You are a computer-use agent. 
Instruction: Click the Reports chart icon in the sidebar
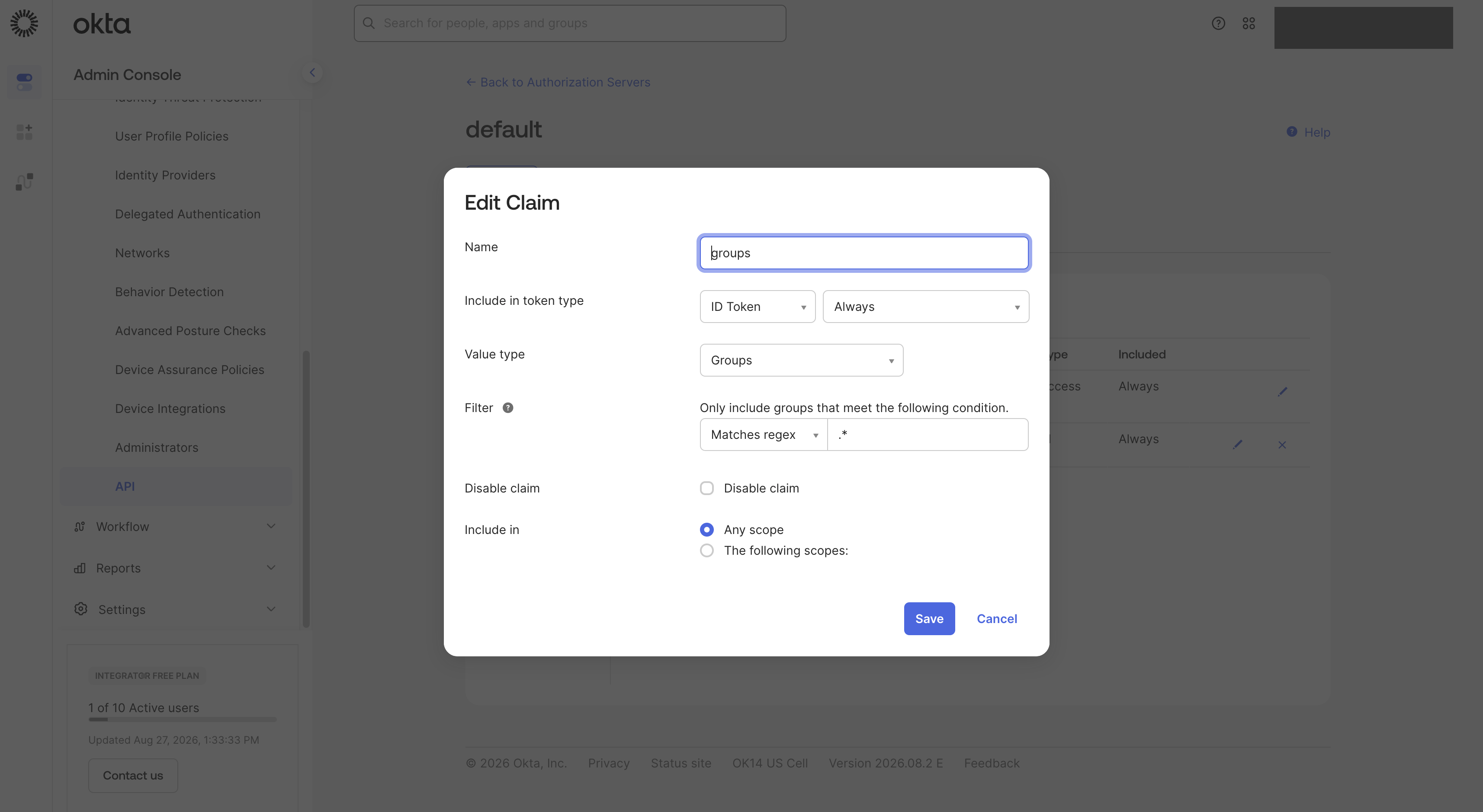pos(80,568)
